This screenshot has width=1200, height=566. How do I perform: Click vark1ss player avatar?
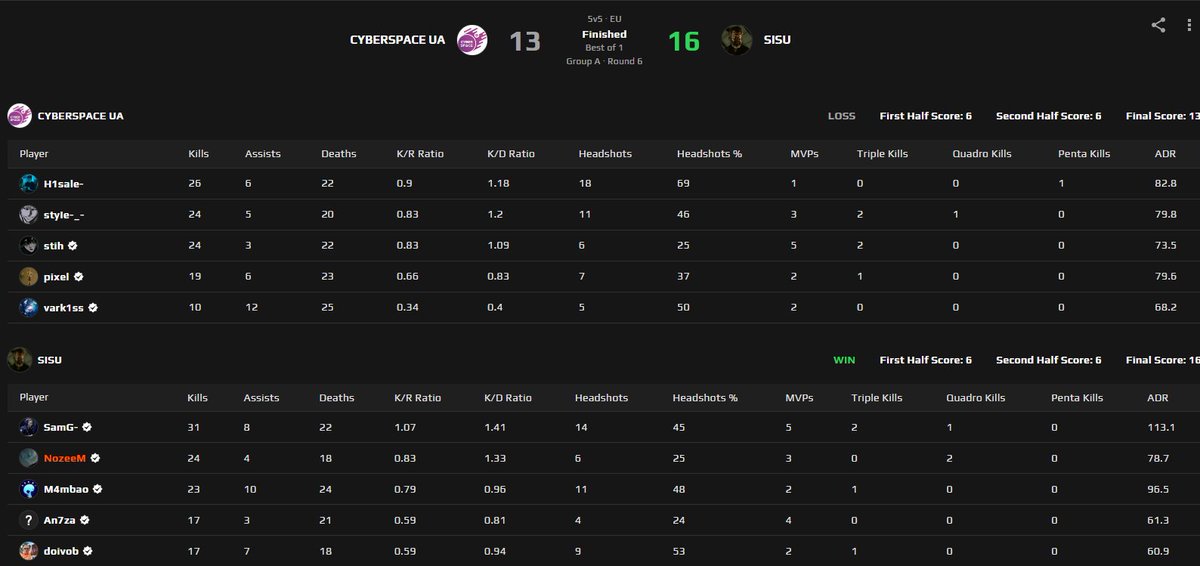tap(29, 307)
